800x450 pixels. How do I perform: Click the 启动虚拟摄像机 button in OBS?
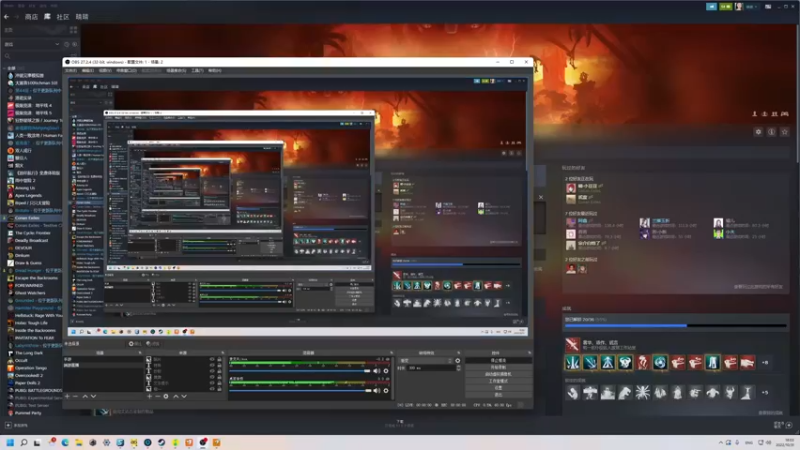point(498,374)
